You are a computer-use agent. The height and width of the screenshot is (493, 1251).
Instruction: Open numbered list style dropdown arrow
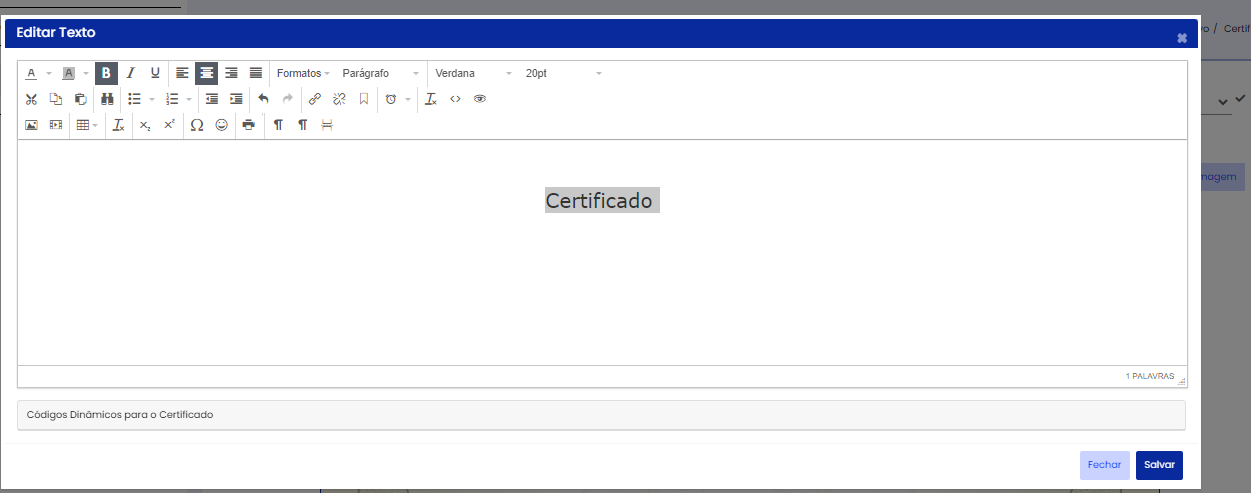[189, 99]
